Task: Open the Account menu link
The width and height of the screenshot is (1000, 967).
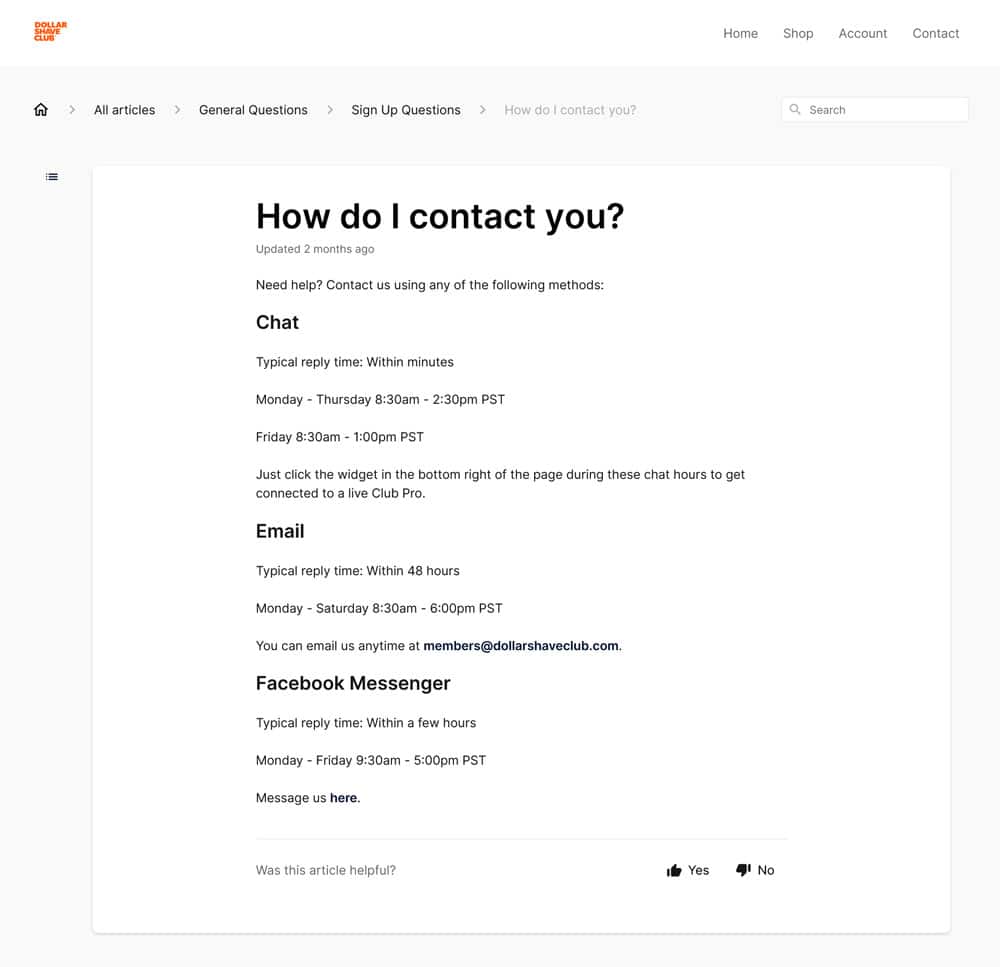Action: [x=862, y=33]
